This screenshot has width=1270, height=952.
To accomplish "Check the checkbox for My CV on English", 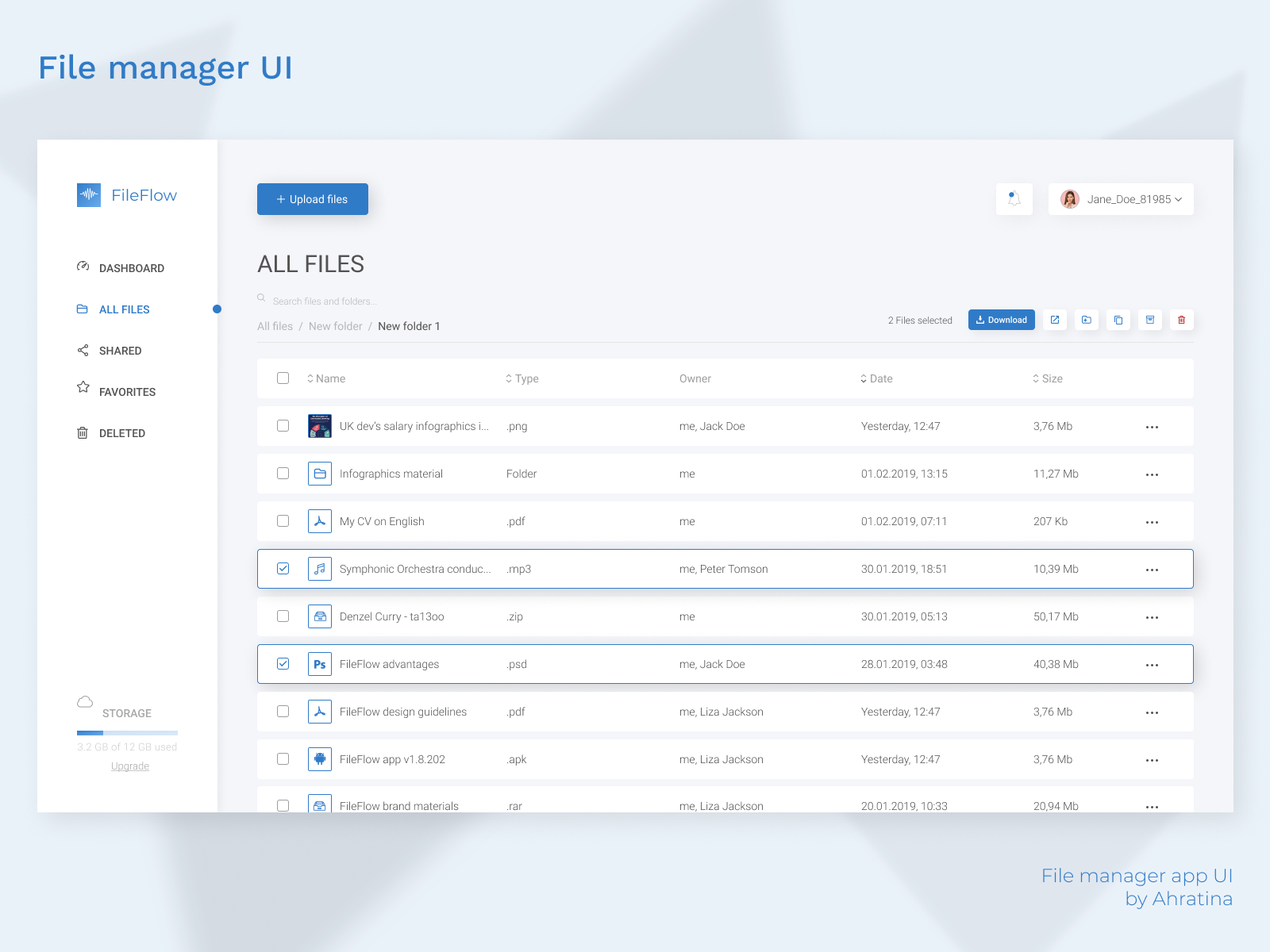I will [x=283, y=521].
